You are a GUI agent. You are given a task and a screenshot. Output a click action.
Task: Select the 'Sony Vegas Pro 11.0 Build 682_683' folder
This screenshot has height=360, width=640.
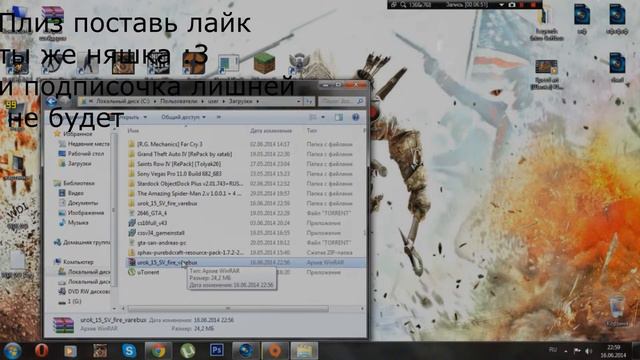tap(175, 173)
